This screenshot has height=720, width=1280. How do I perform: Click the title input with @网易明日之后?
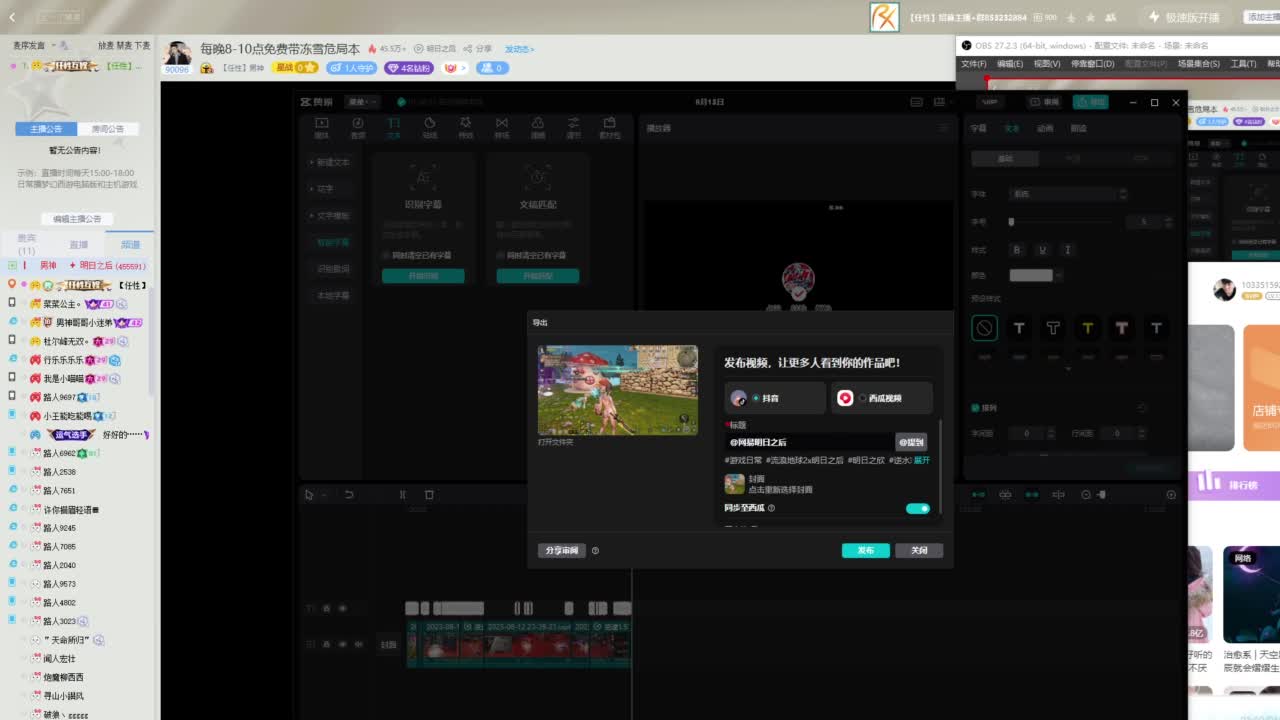[810, 442]
